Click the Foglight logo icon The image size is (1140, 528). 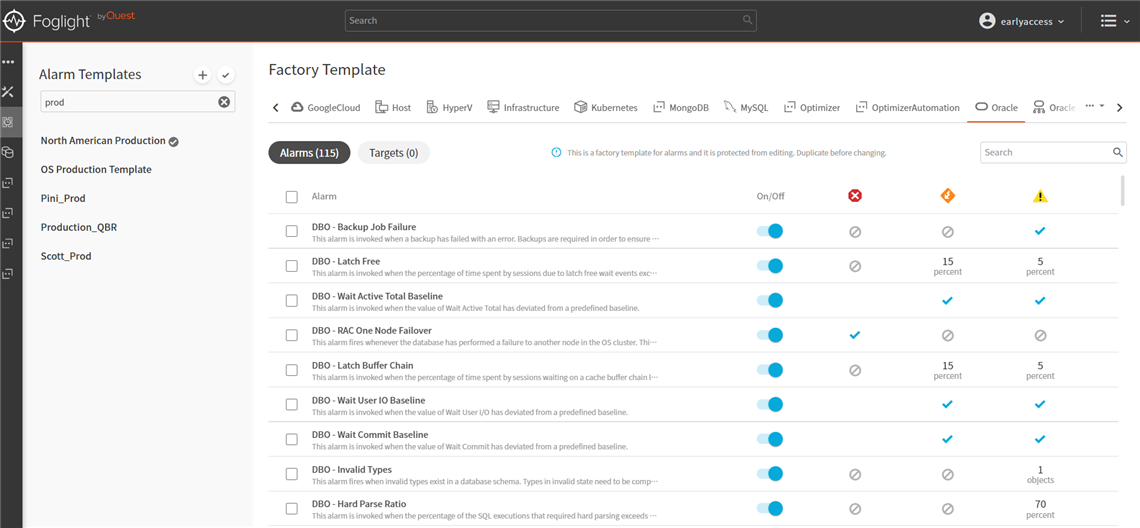[15, 21]
